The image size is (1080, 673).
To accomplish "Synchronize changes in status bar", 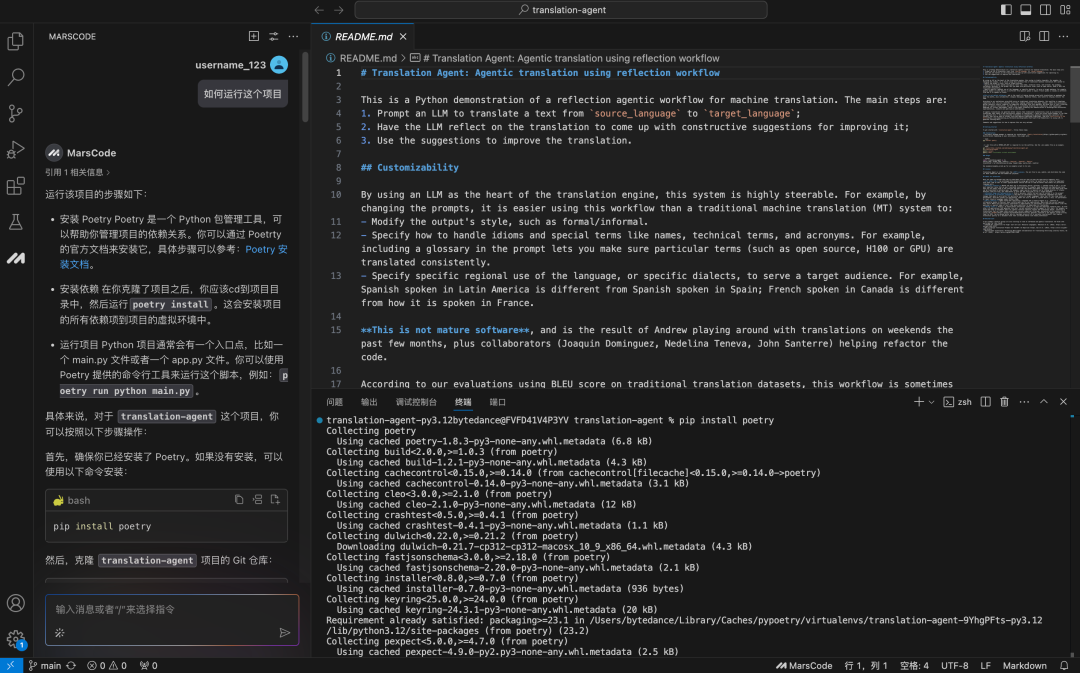I will (x=71, y=665).
